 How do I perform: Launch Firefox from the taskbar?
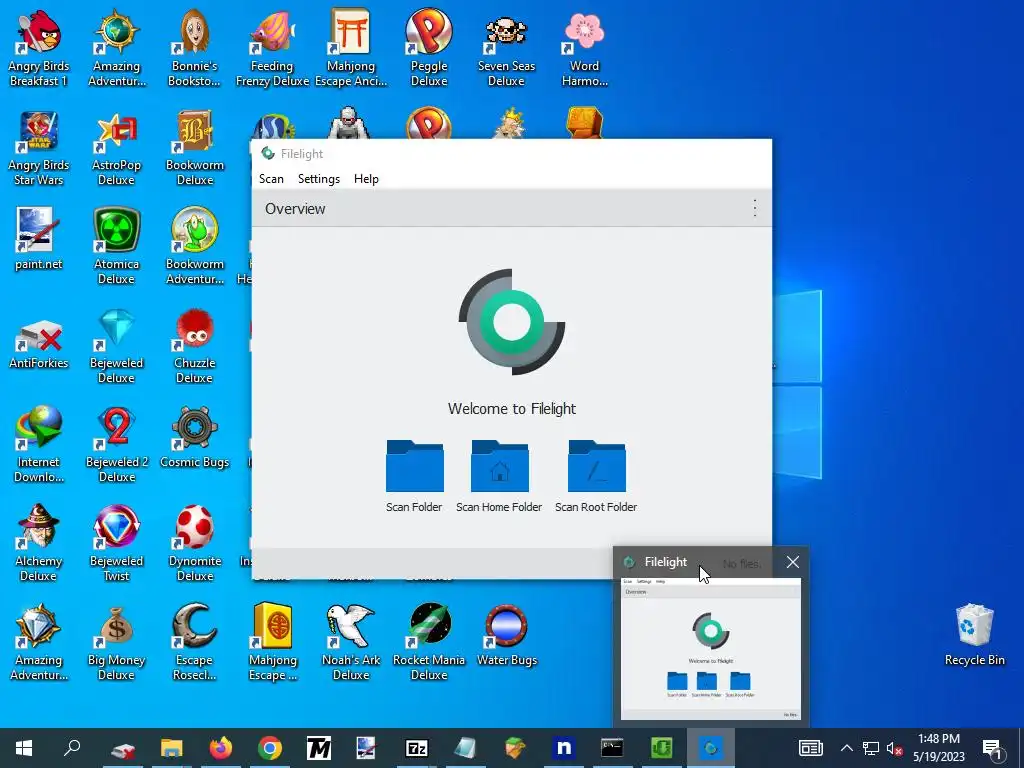[221, 748]
